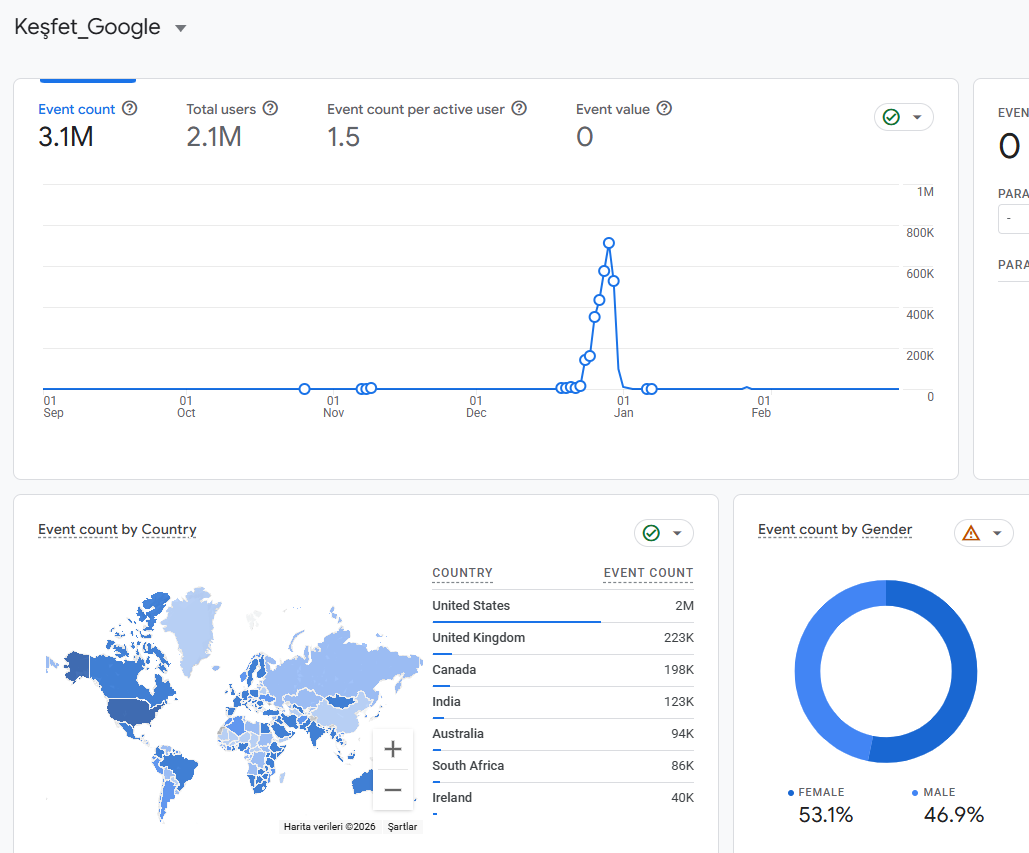Open dropdown arrow next to Gender warning

click(998, 533)
